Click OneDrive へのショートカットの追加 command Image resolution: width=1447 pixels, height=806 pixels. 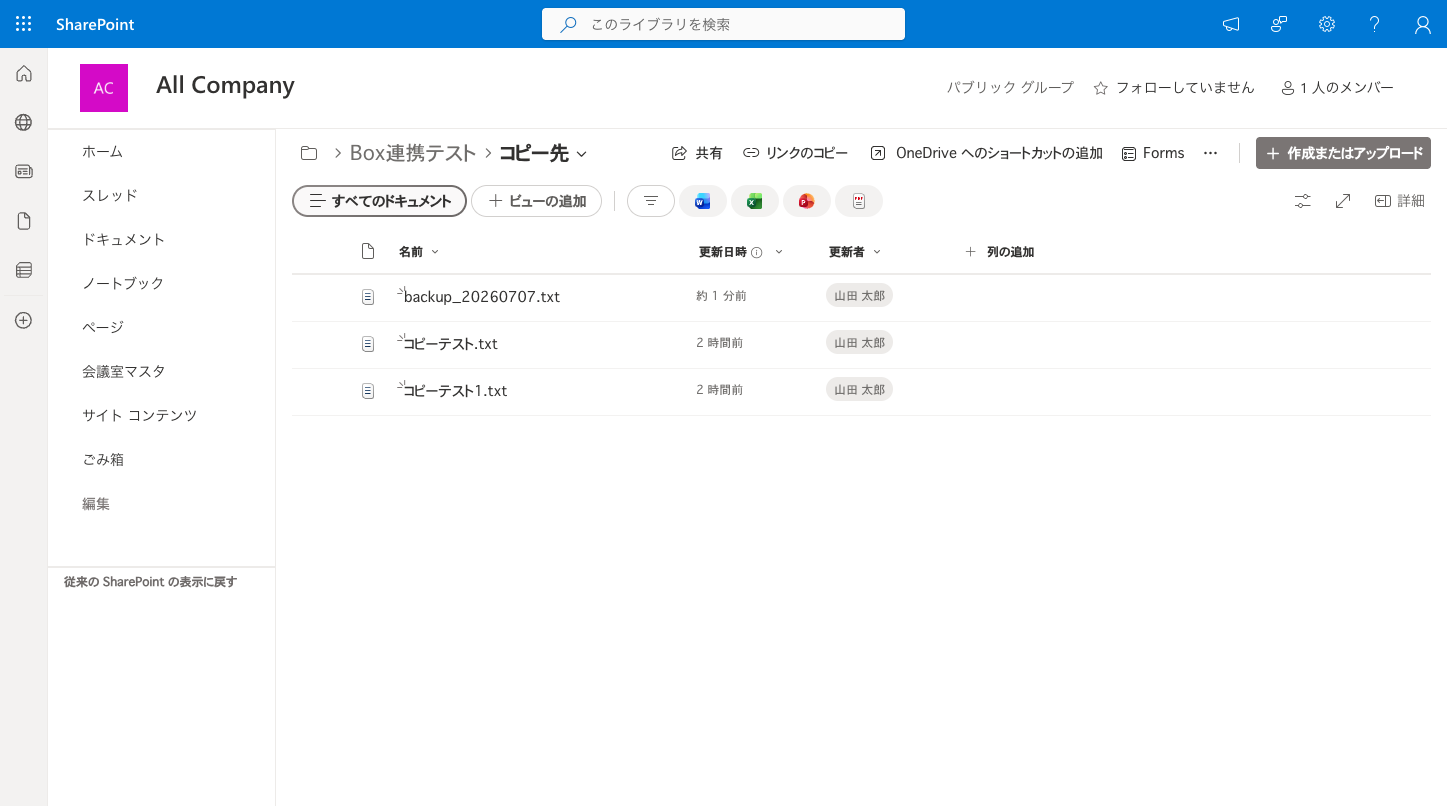pyautogui.click(x=986, y=153)
